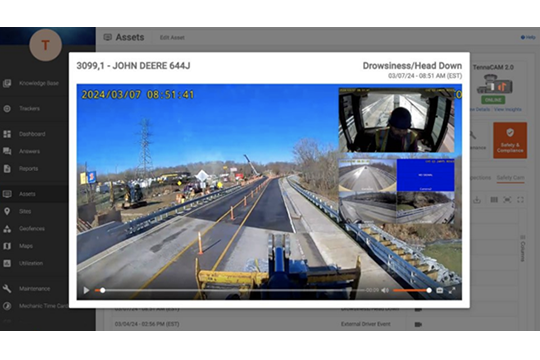Click the Safety & Compliance orange button
Viewport: 540px width, 360px height.
(x=510, y=140)
